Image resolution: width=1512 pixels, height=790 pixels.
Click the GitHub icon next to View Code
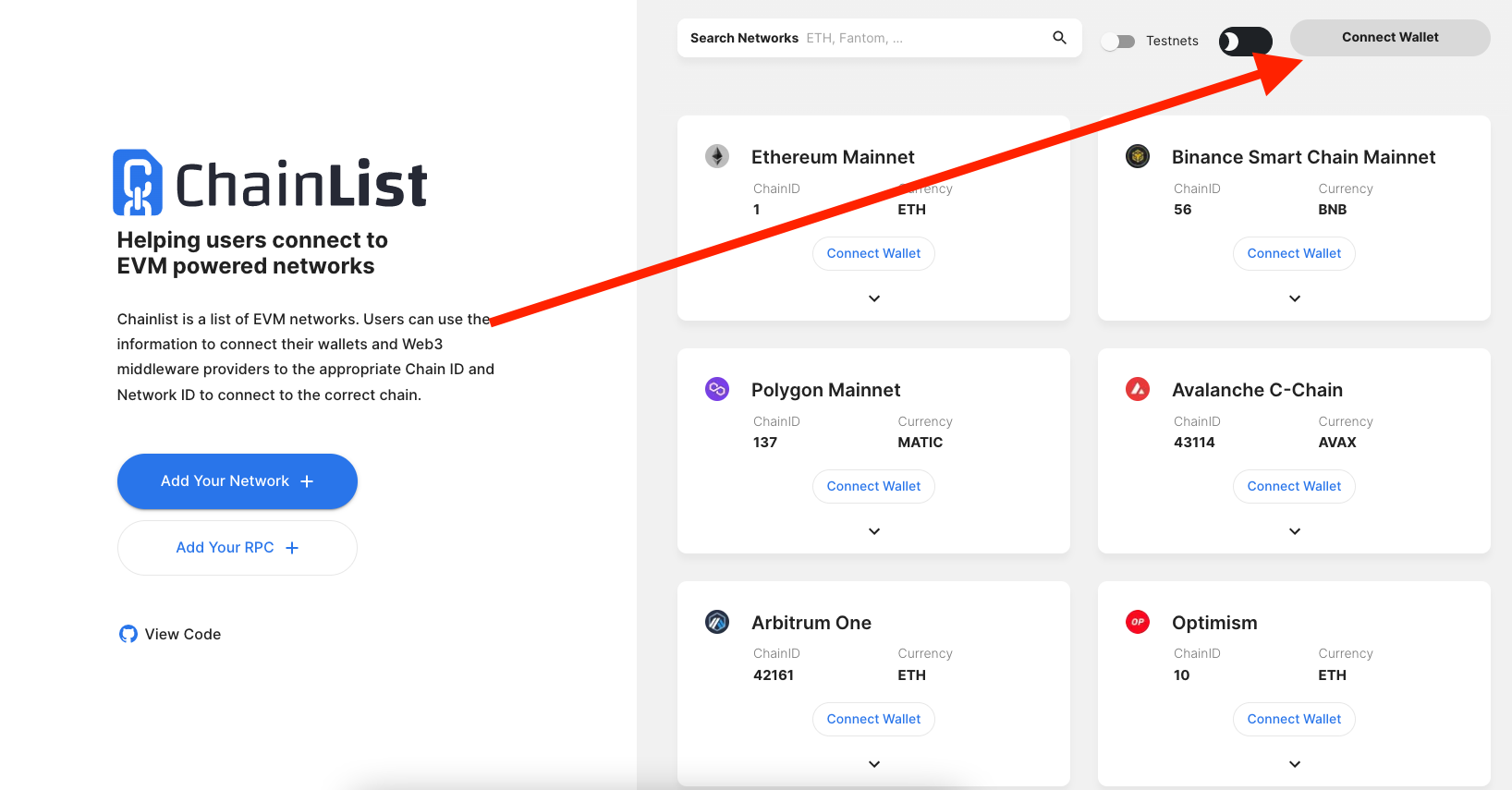128,634
